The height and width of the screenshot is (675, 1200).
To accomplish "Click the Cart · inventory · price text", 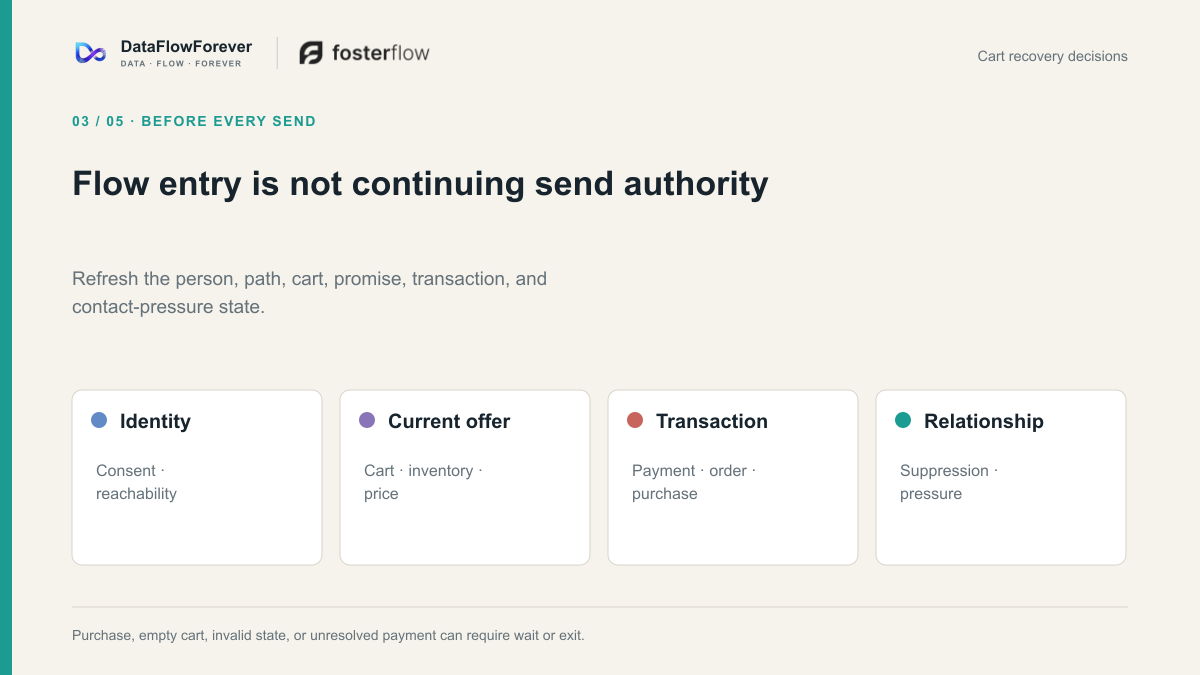I will 423,482.
